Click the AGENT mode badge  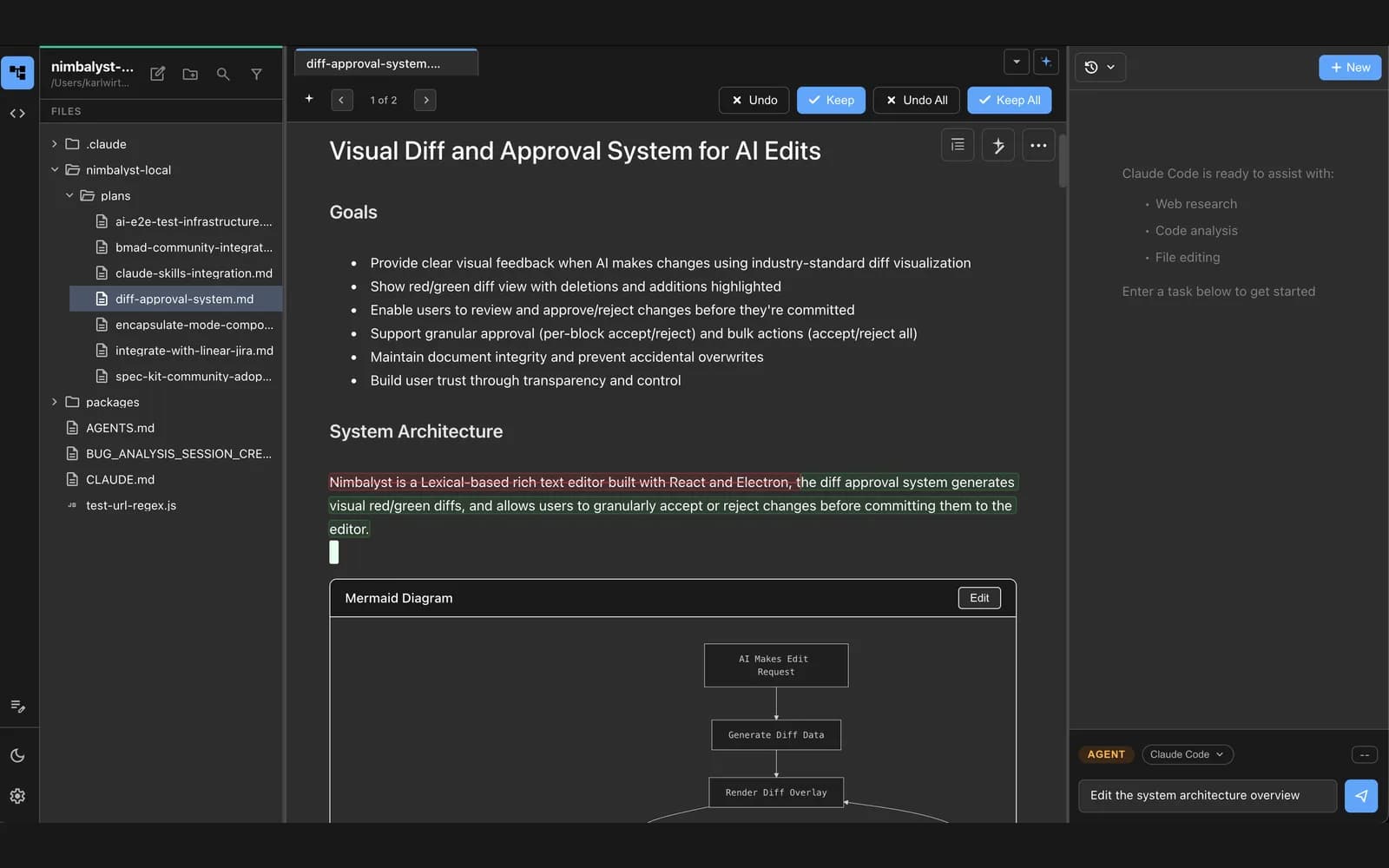1106,754
